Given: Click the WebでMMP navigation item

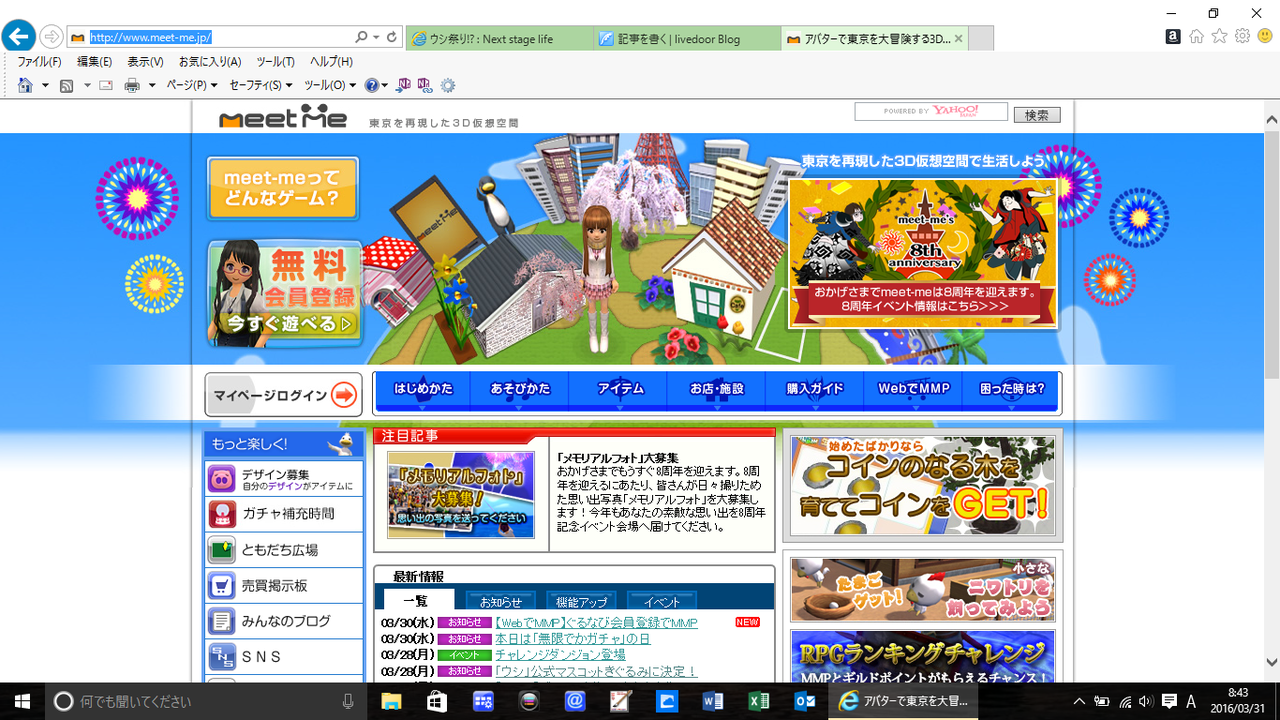Looking at the screenshot, I should (x=913, y=389).
